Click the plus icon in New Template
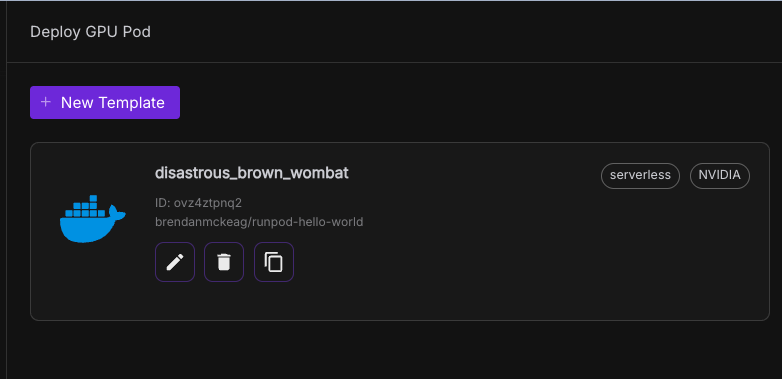Image resolution: width=782 pixels, height=379 pixels. click(46, 102)
